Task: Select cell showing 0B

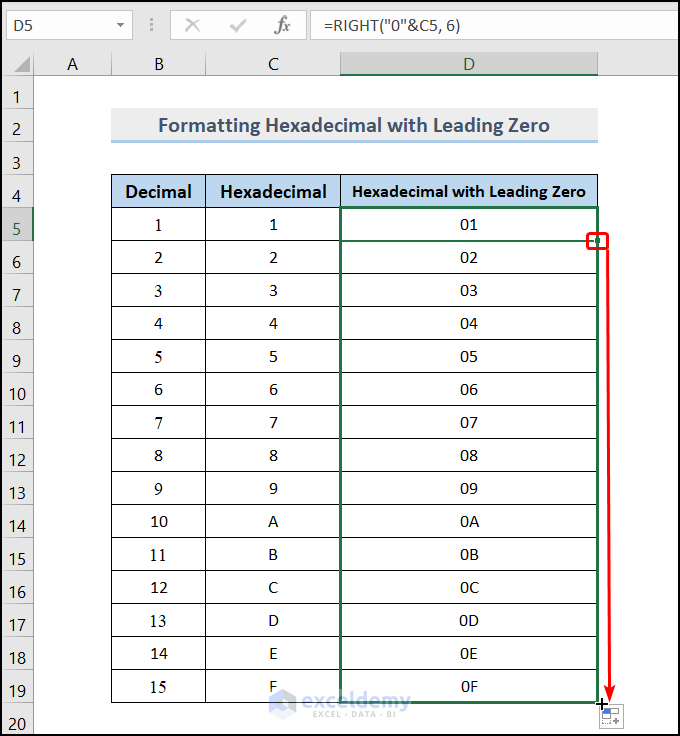Action: pos(469,554)
